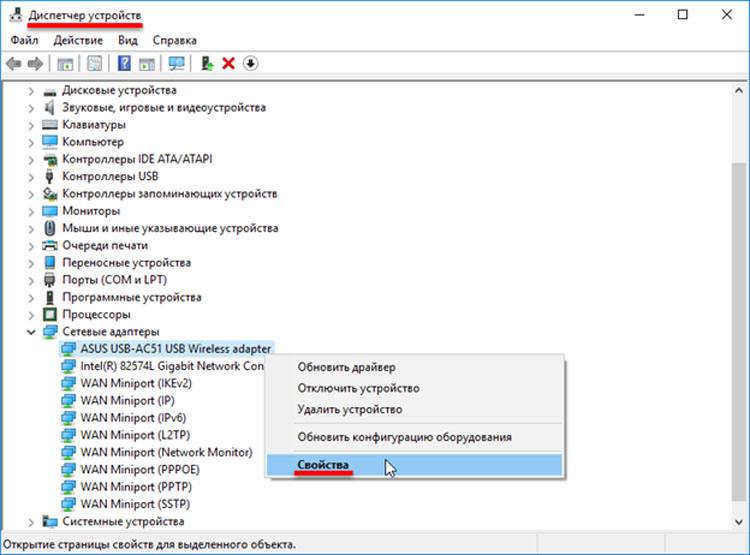Click the Мониторы category icon
The height and width of the screenshot is (555, 750).
coord(49,211)
